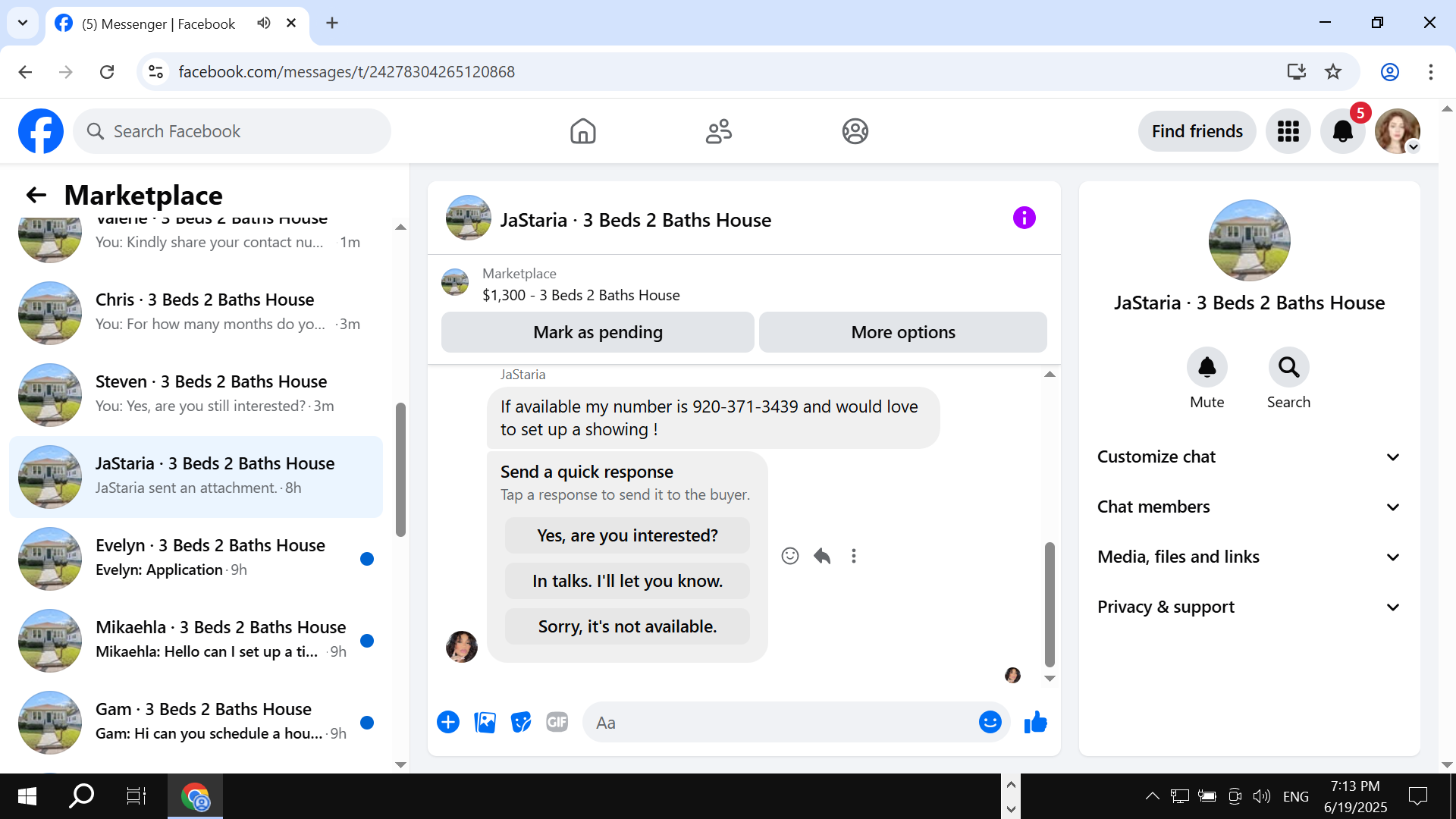Open a new browser tab
Screen dimensions: 1456x819
(332, 23)
